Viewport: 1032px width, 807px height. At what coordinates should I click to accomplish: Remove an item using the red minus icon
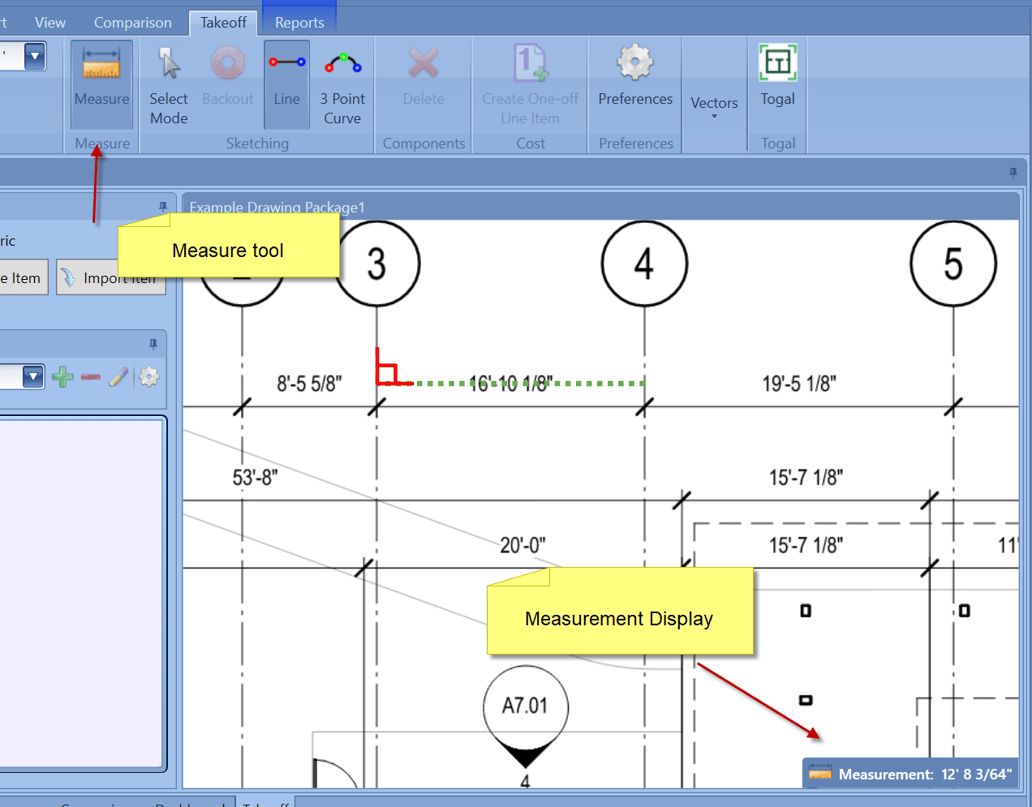pyautogui.click(x=91, y=377)
